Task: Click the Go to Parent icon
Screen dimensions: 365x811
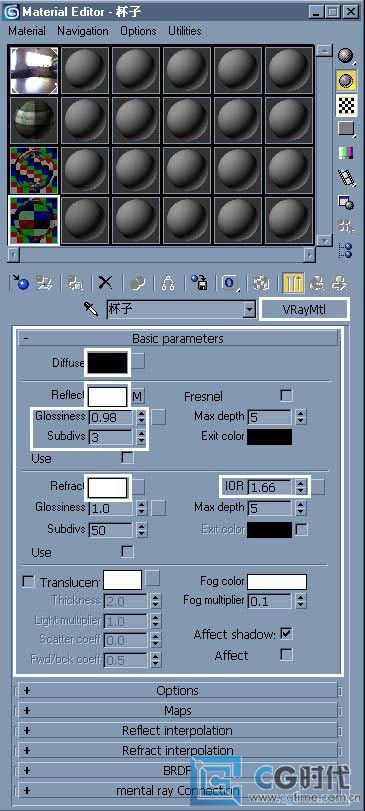Action: point(316,282)
